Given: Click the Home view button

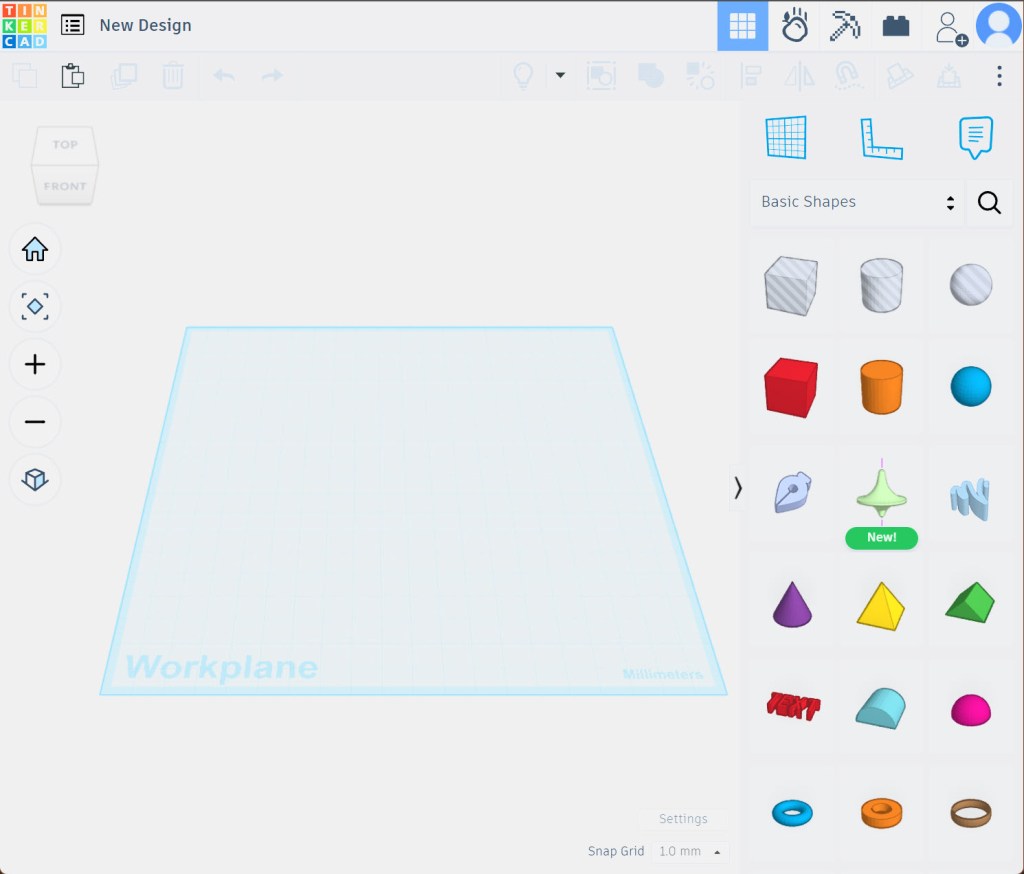Looking at the screenshot, I should (x=35, y=249).
